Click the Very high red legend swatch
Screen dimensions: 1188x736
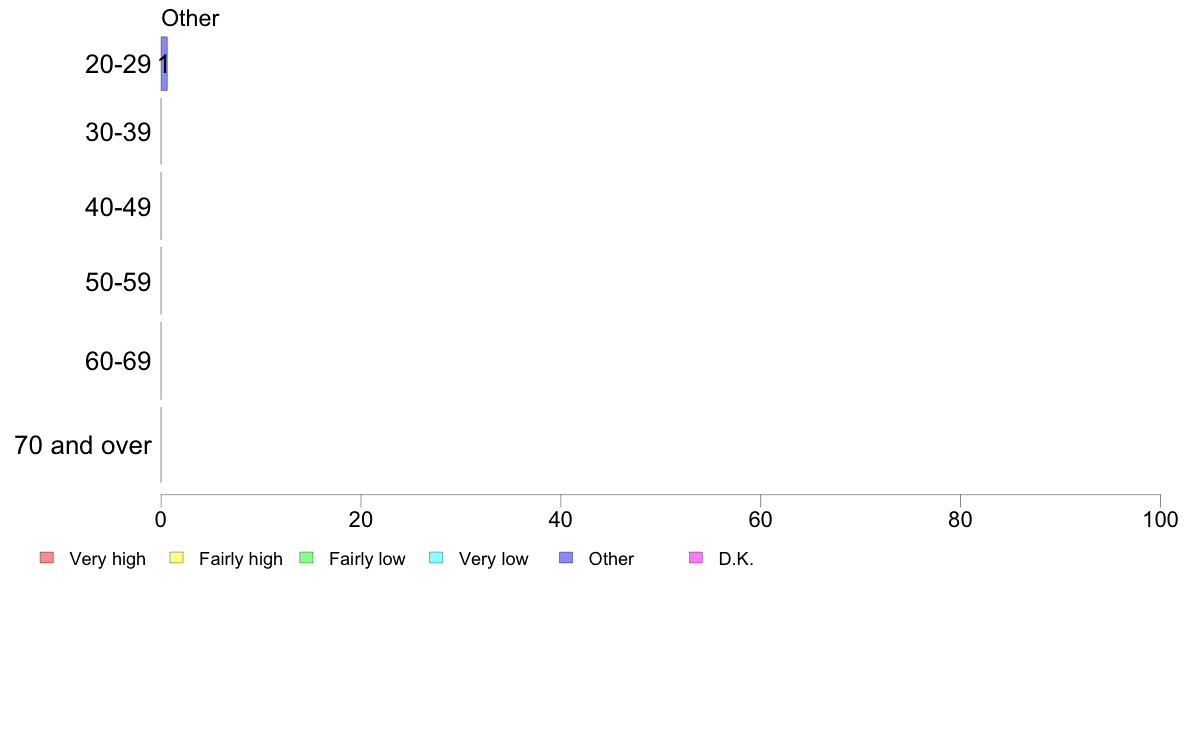pos(47,558)
